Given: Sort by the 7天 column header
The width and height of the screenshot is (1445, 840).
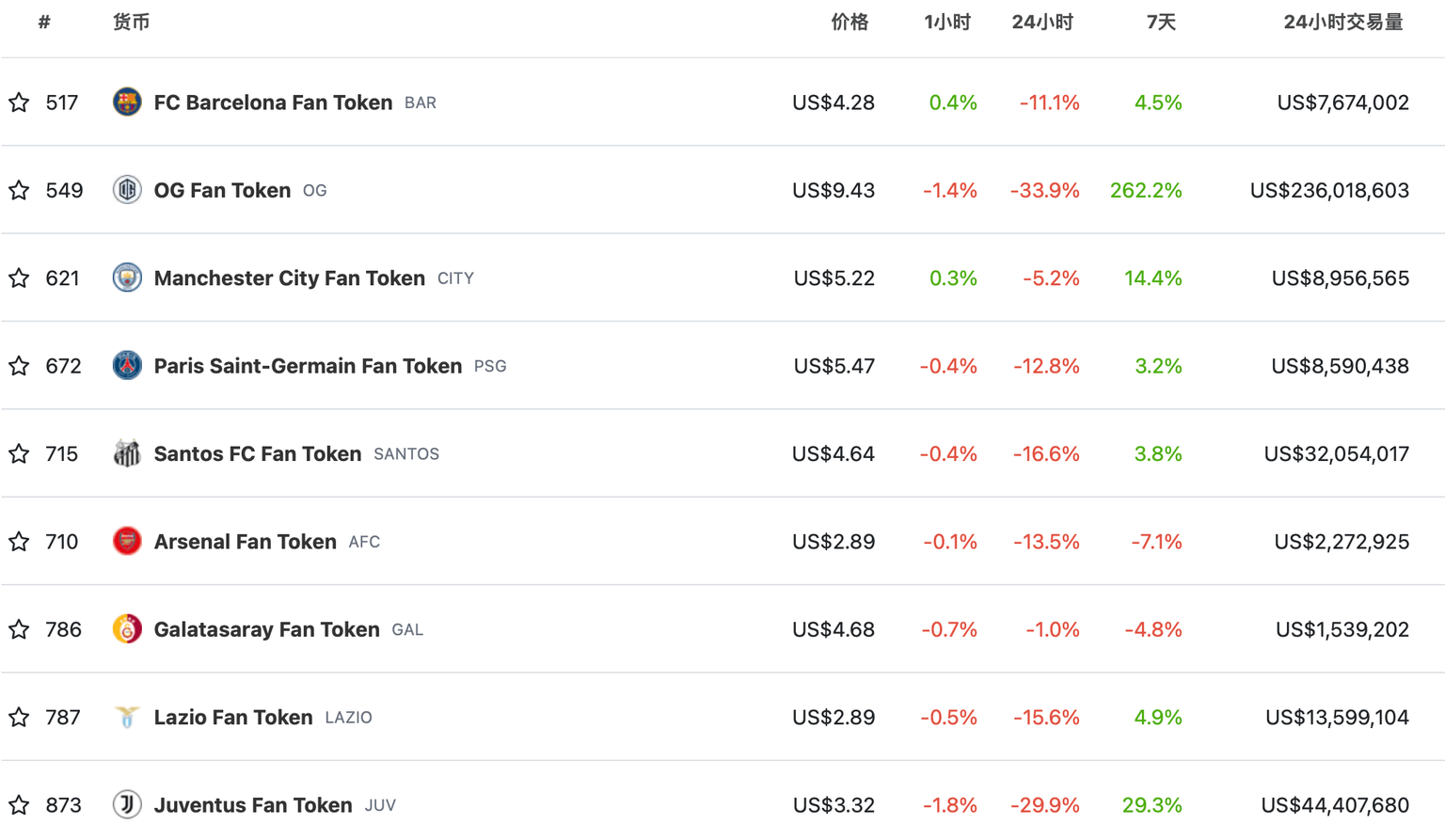Looking at the screenshot, I should (1161, 23).
